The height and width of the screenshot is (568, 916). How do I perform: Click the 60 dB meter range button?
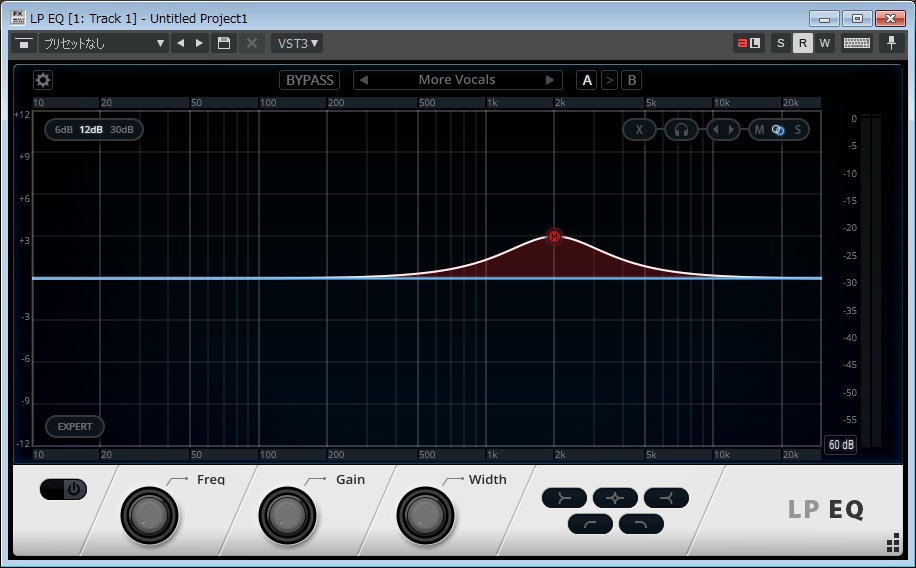tap(840, 445)
